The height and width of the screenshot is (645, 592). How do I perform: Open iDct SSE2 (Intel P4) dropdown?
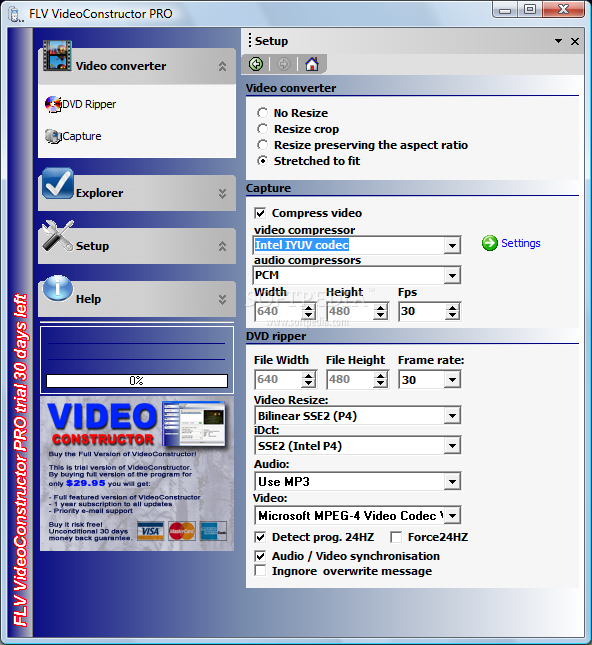(452, 445)
